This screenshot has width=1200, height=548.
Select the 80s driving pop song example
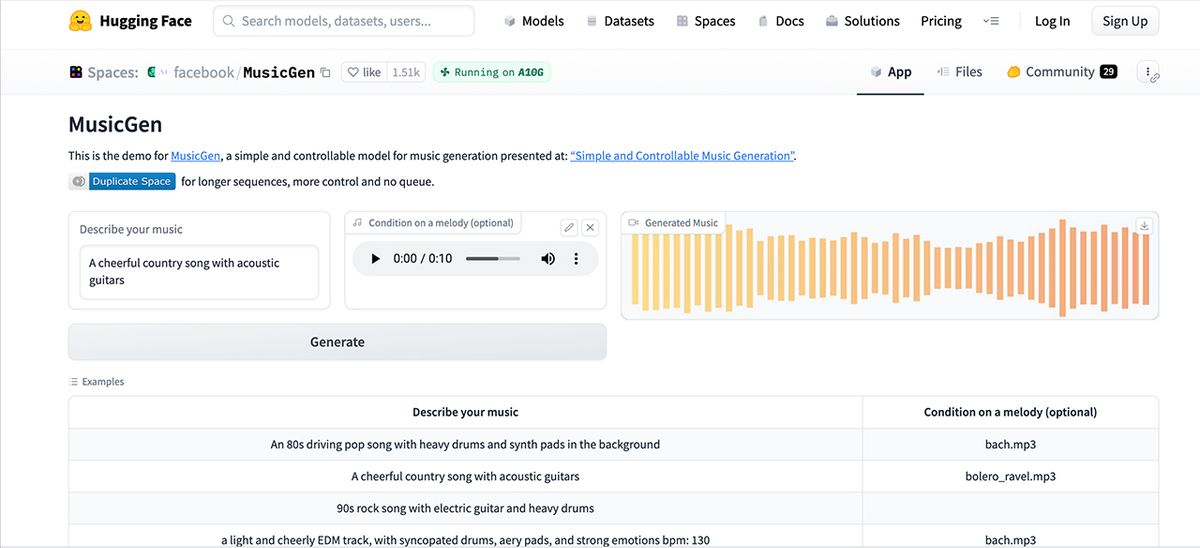pyautogui.click(x=465, y=444)
